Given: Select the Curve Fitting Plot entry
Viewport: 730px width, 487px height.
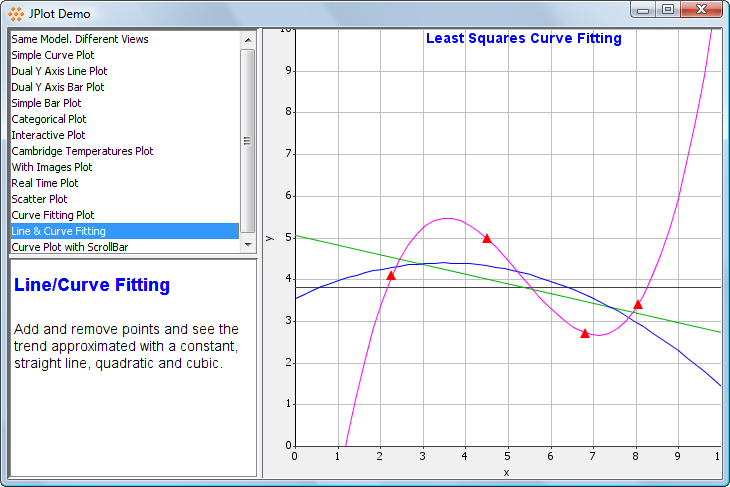Looking at the screenshot, I should tap(125, 215).
